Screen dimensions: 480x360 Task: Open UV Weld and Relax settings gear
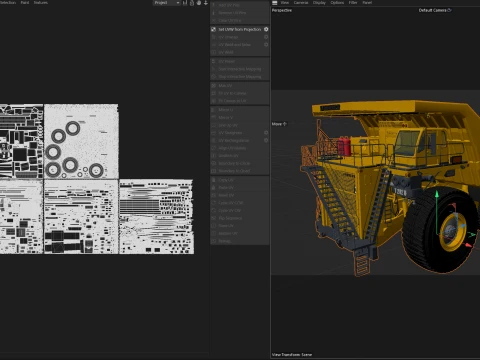266,45
